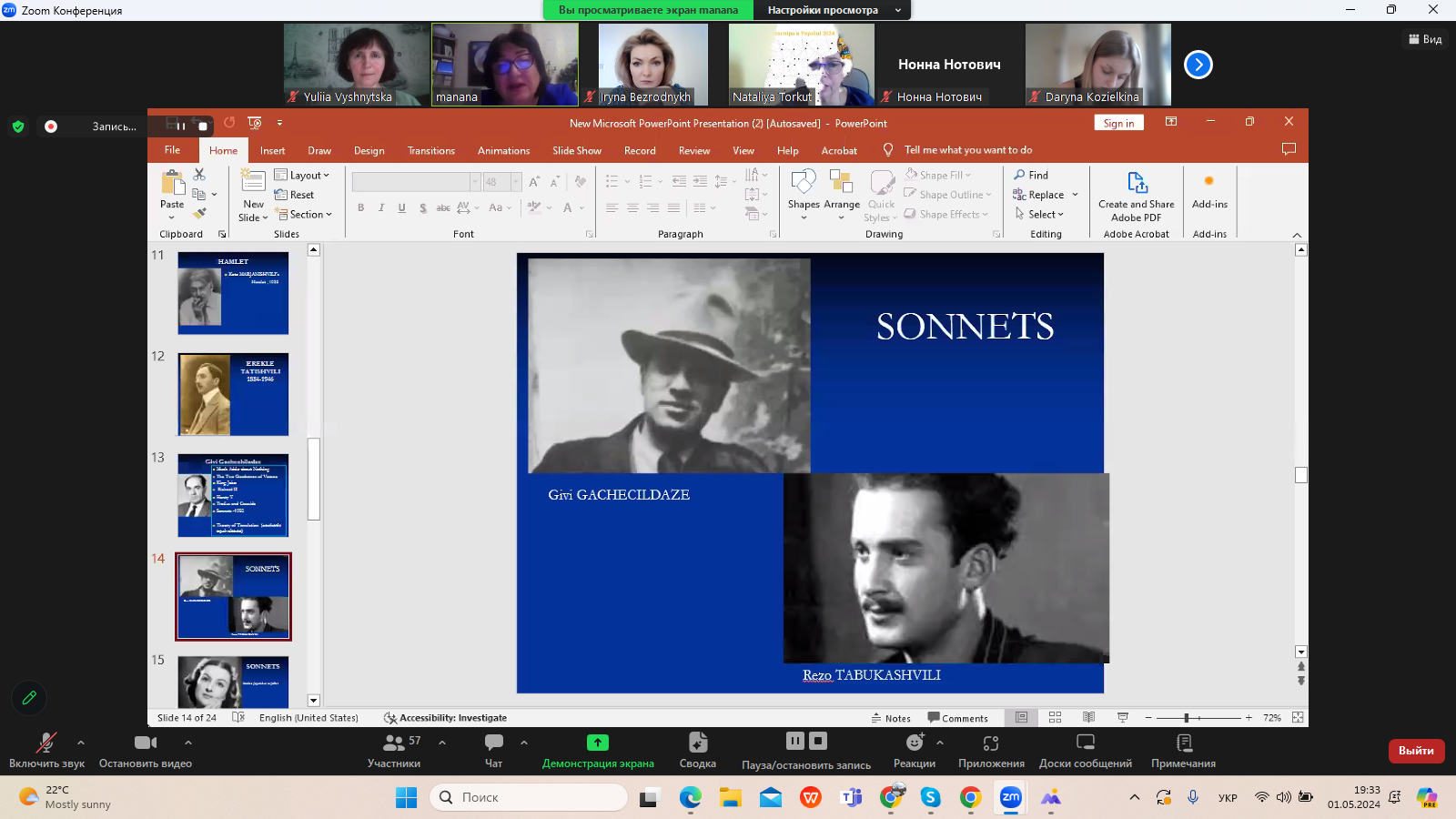
Task: Open the Slide Show ribbon tab
Action: pyautogui.click(x=576, y=151)
